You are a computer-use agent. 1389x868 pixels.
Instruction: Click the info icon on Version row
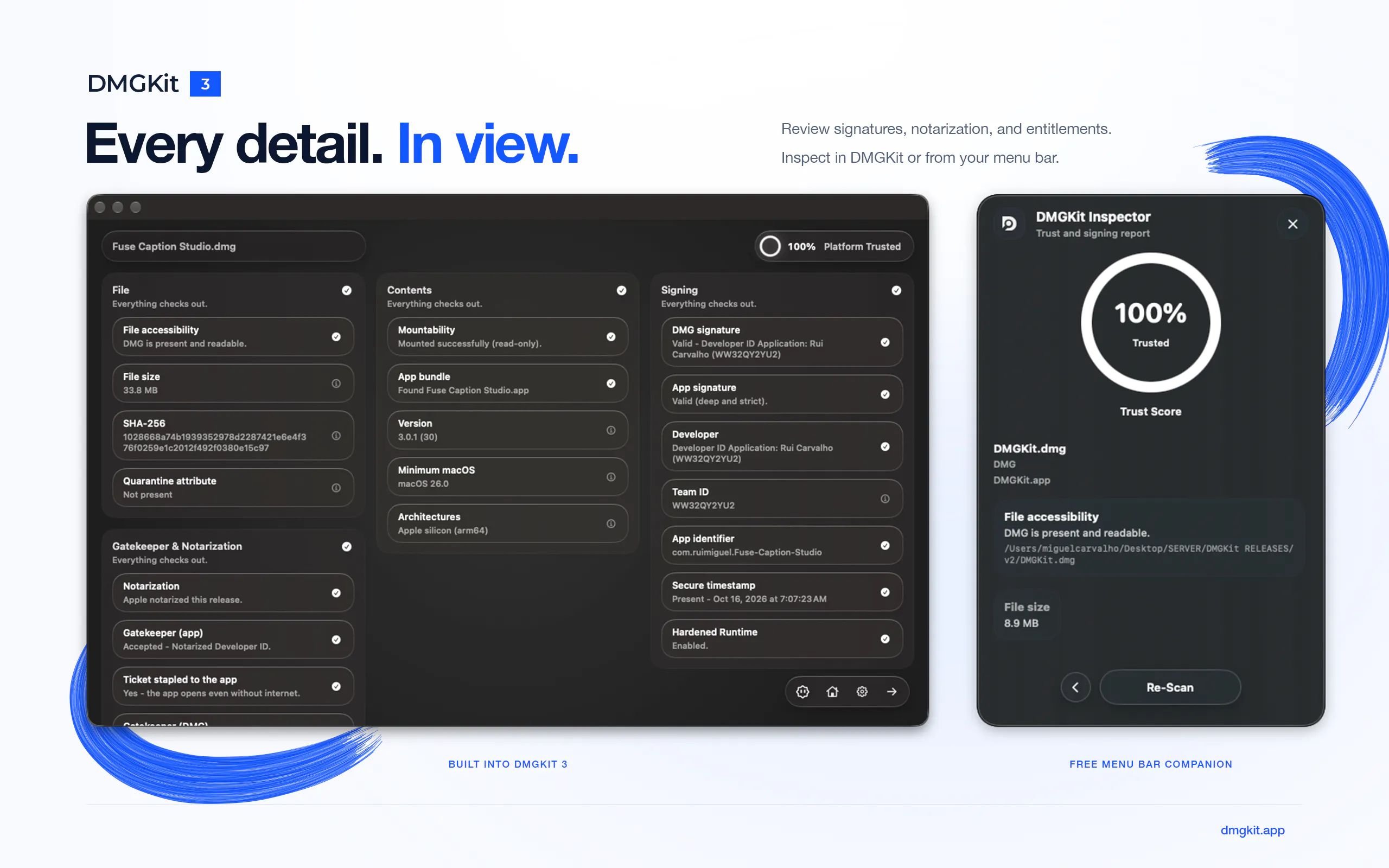point(611,430)
